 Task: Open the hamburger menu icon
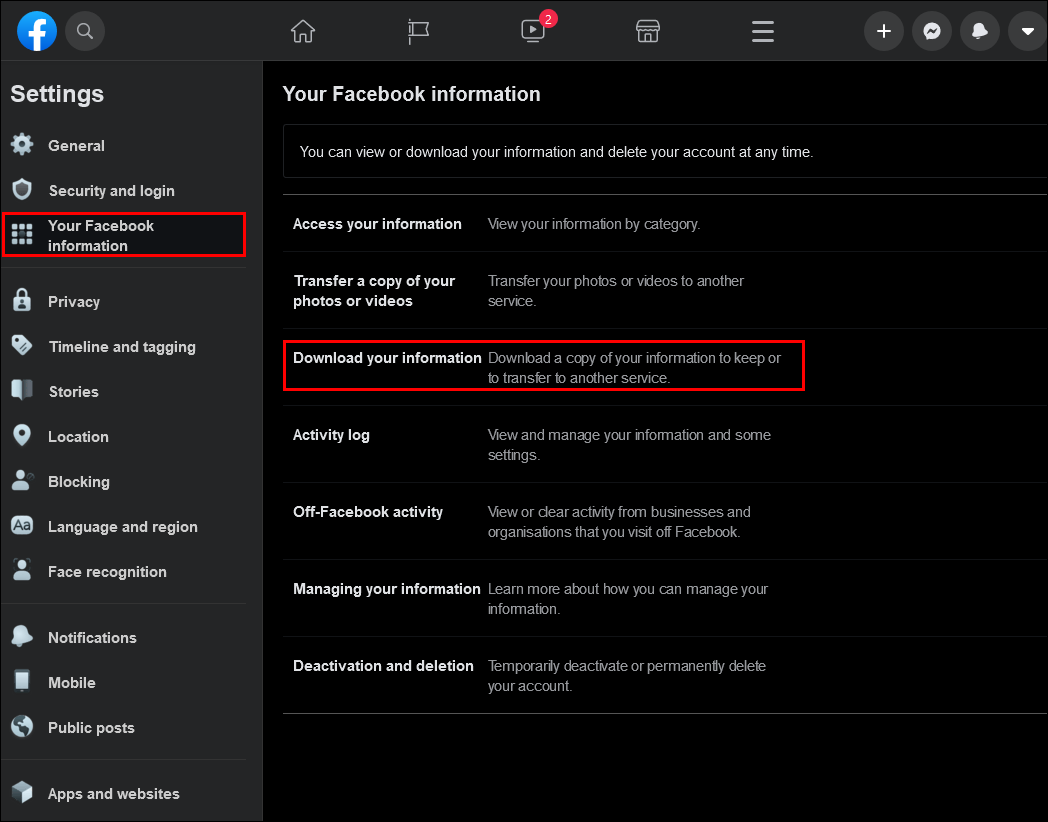pos(763,31)
